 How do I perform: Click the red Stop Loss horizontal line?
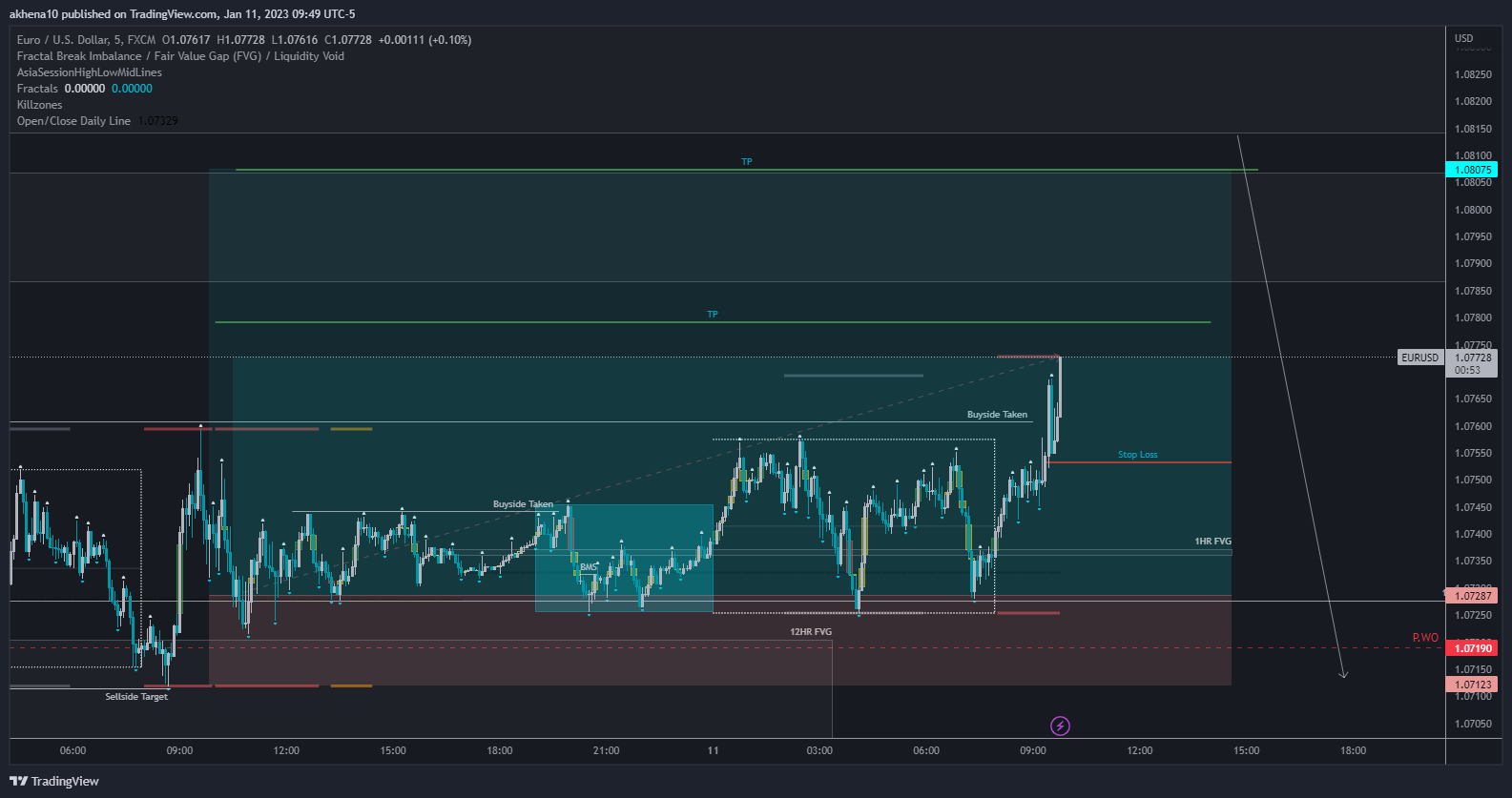1140,462
